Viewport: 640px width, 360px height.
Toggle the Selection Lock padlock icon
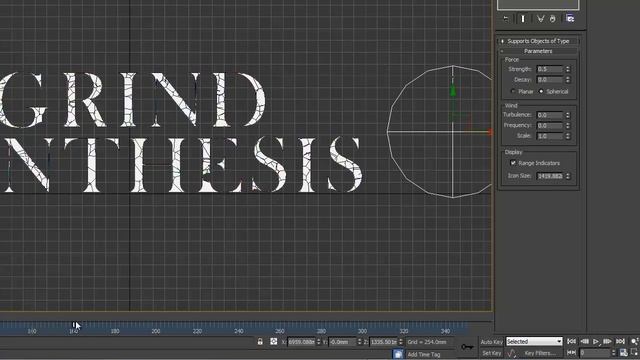coord(260,342)
